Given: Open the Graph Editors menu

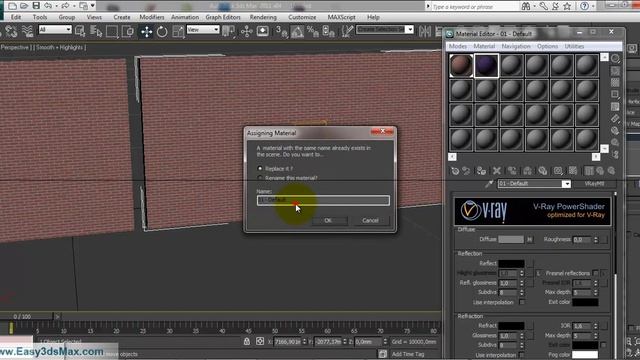Looking at the screenshot, I should 223,17.
